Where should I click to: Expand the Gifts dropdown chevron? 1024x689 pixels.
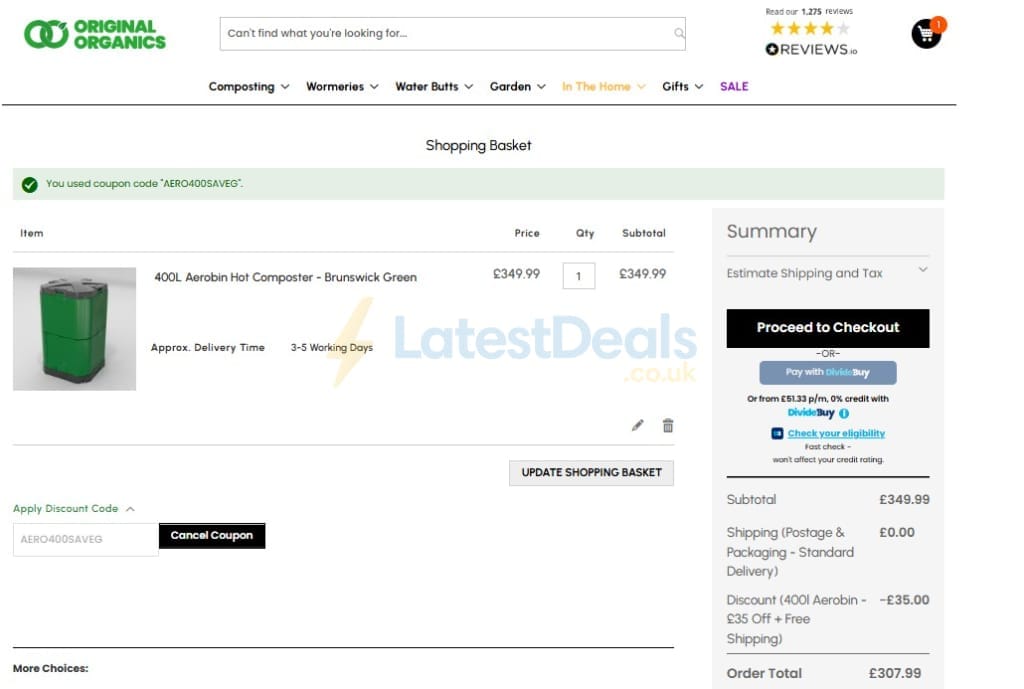click(699, 87)
